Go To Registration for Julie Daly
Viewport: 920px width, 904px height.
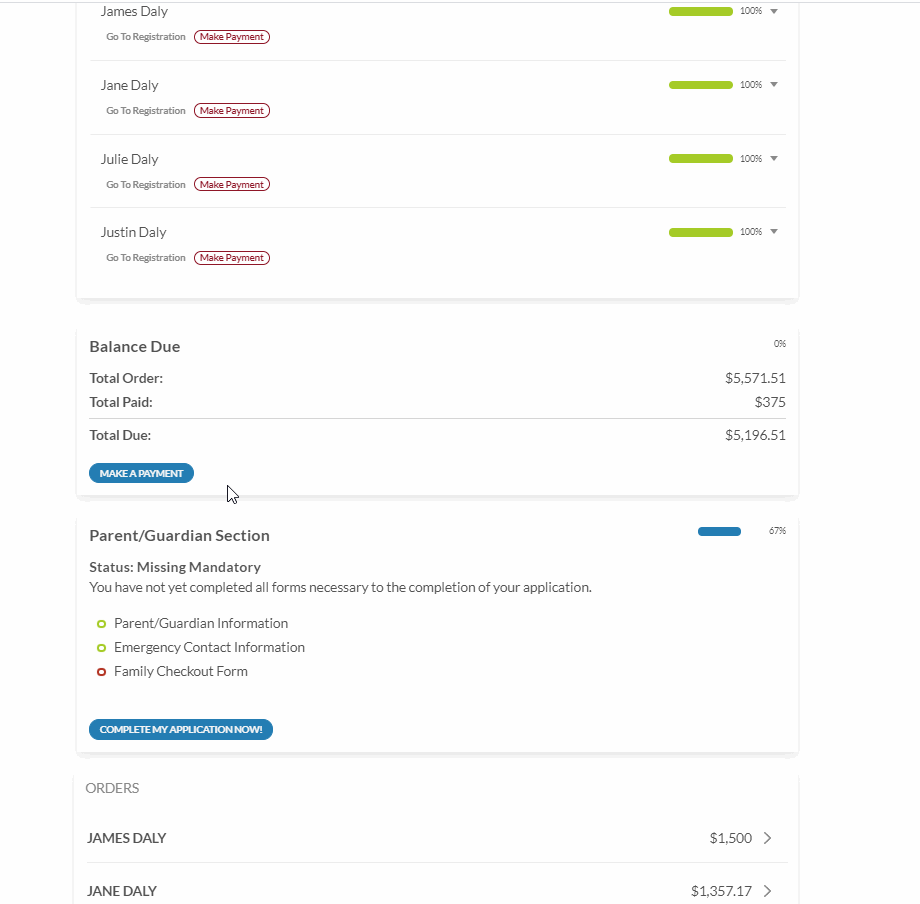coord(146,185)
